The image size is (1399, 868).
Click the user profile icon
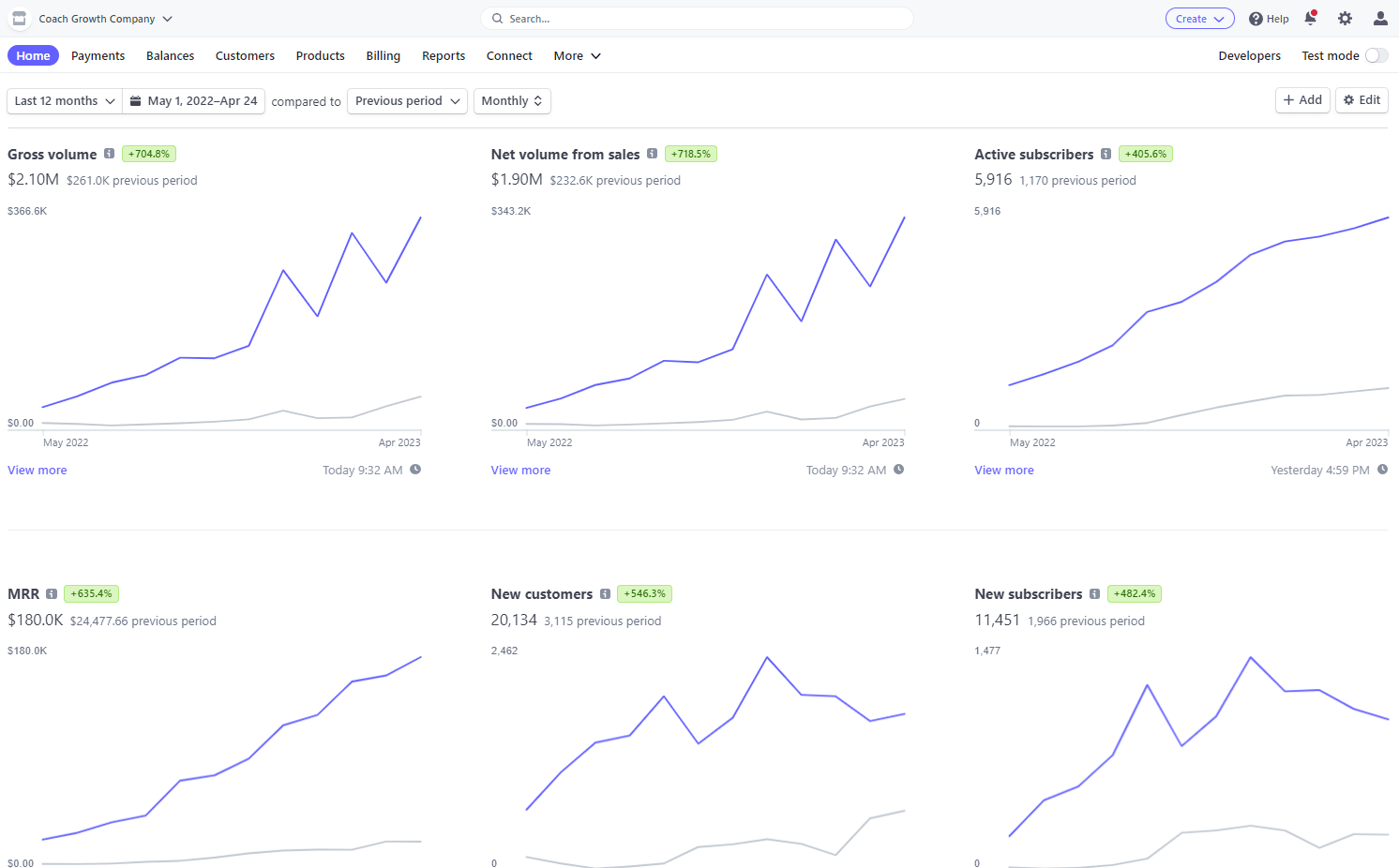tap(1379, 18)
